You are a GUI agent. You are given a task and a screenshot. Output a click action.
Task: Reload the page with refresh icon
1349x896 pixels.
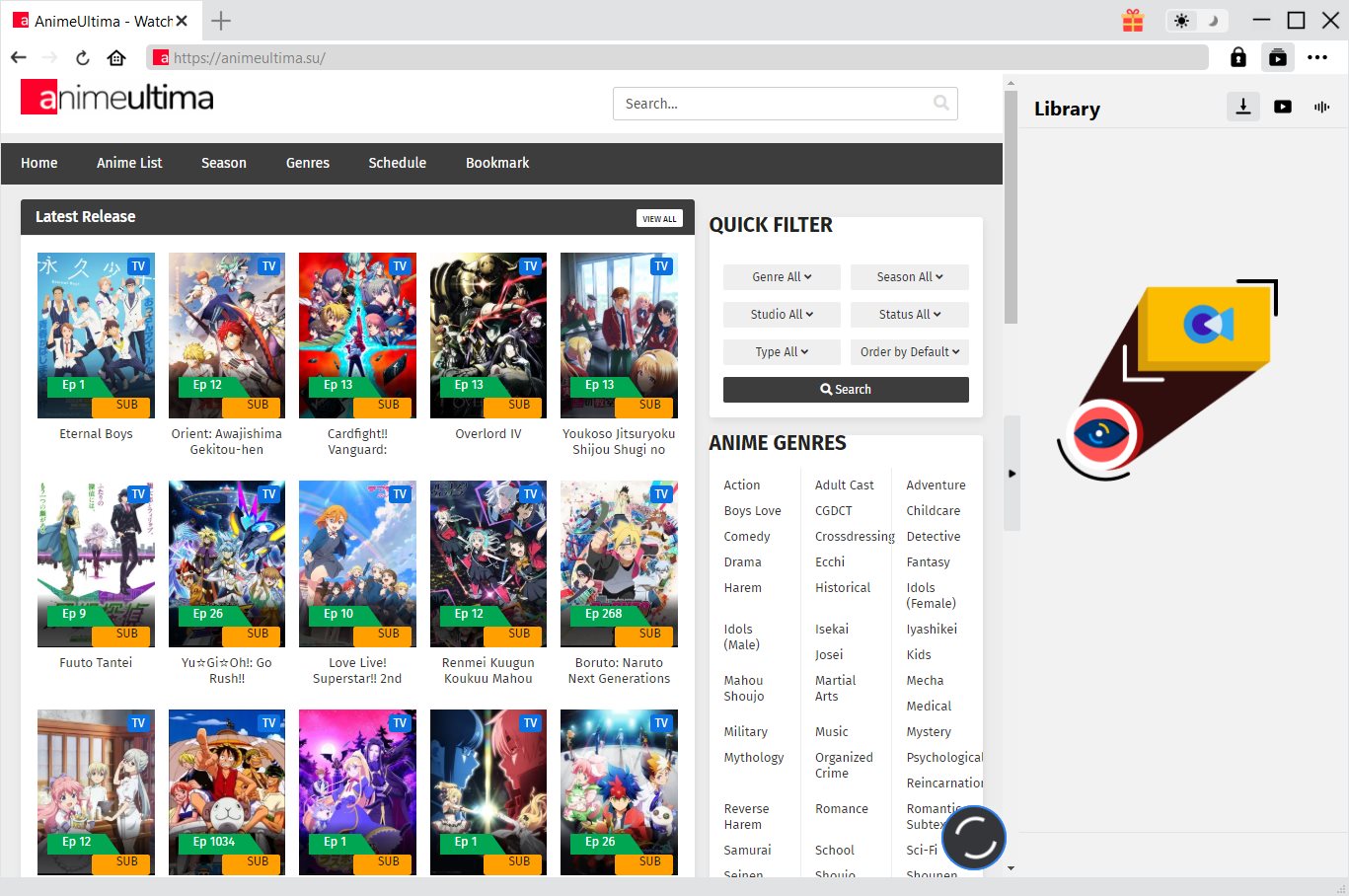(x=83, y=58)
